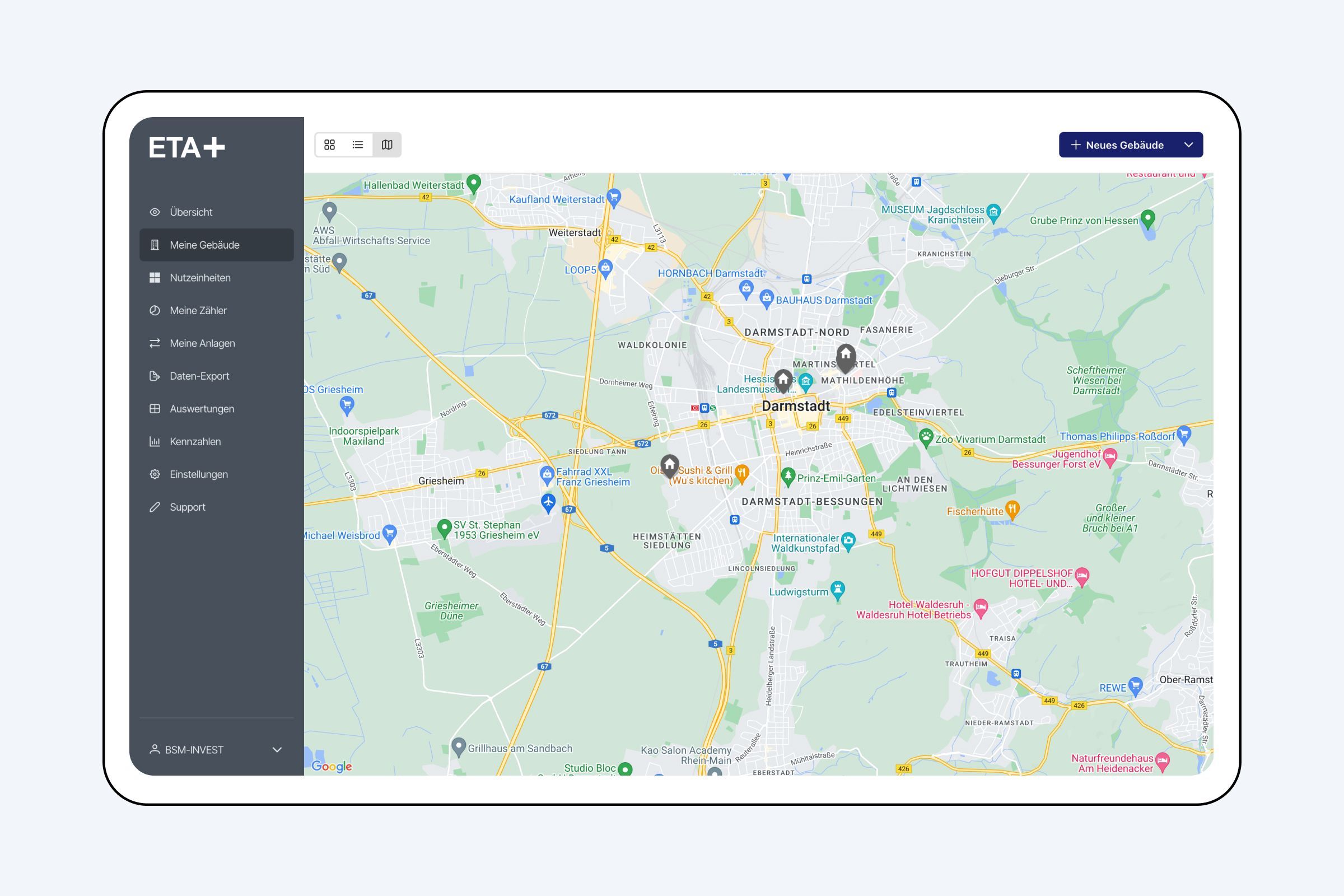The image size is (1344, 896).
Task: Click the Einstellungen gear icon
Action: pyautogui.click(x=155, y=474)
